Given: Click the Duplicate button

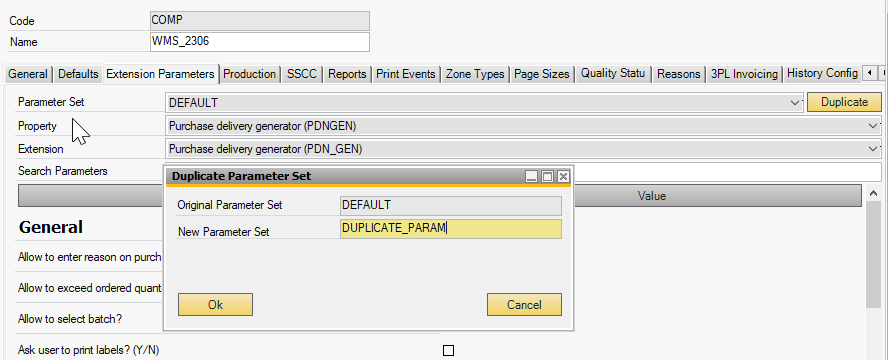Looking at the screenshot, I should click(x=844, y=102).
